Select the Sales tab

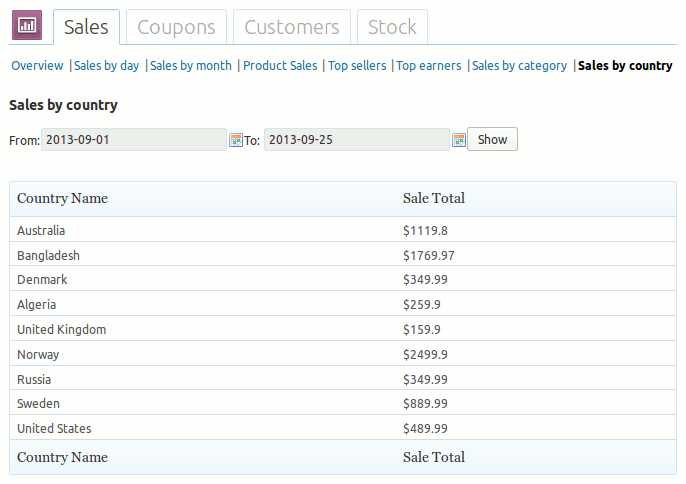[86, 28]
